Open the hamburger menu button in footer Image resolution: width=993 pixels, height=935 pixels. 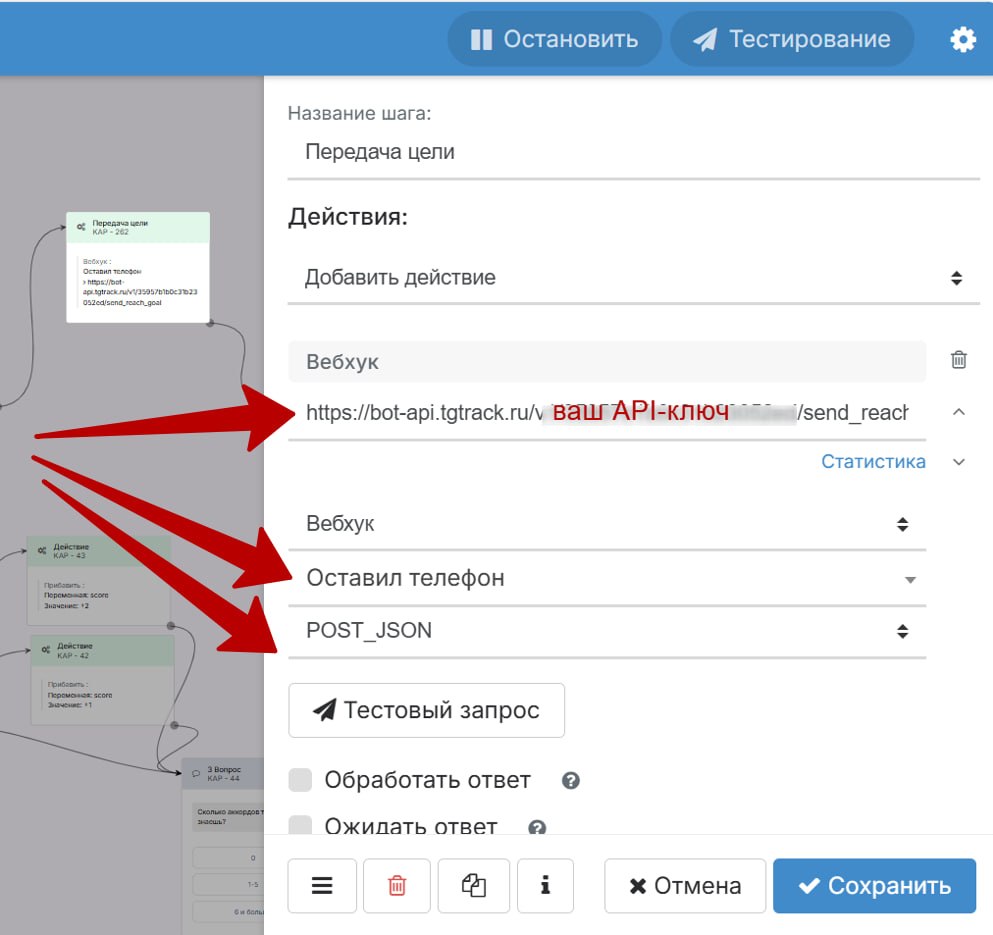pyautogui.click(x=322, y=886)
